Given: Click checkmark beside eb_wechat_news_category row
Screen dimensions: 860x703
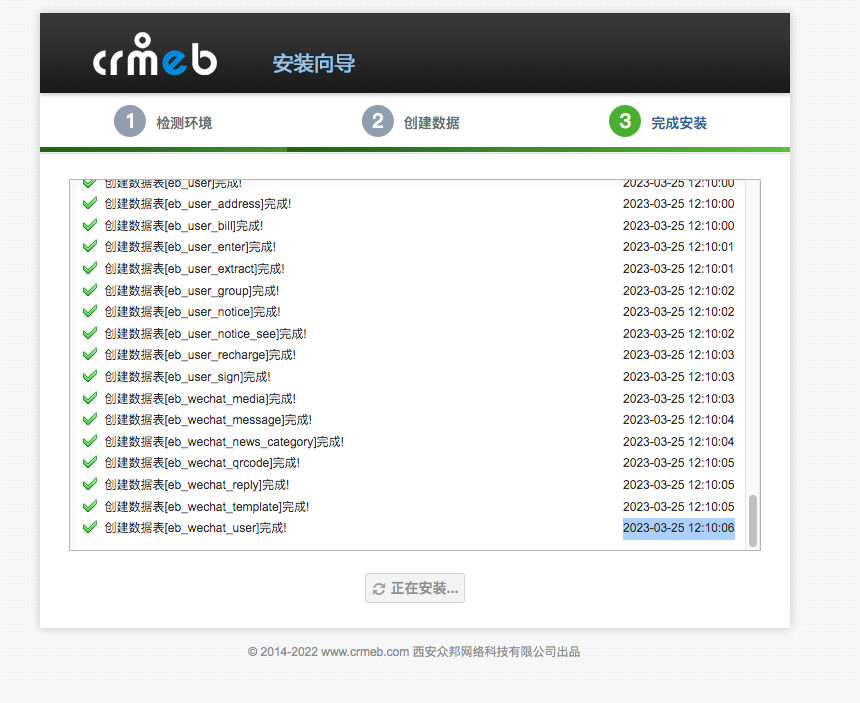Looking at the screenshot, I should 90,441.
